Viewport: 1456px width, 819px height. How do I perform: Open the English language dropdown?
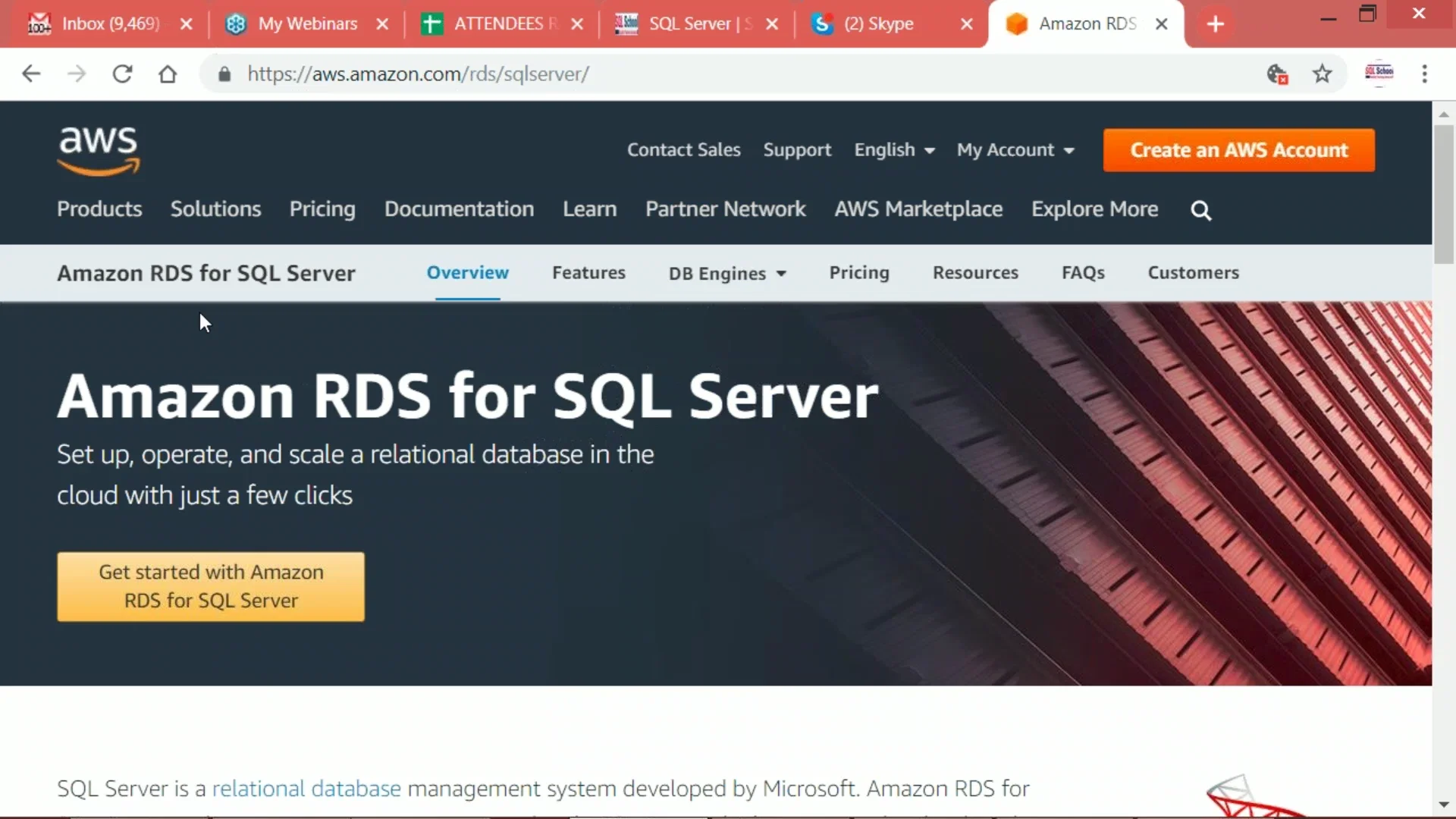click(894, 150)
